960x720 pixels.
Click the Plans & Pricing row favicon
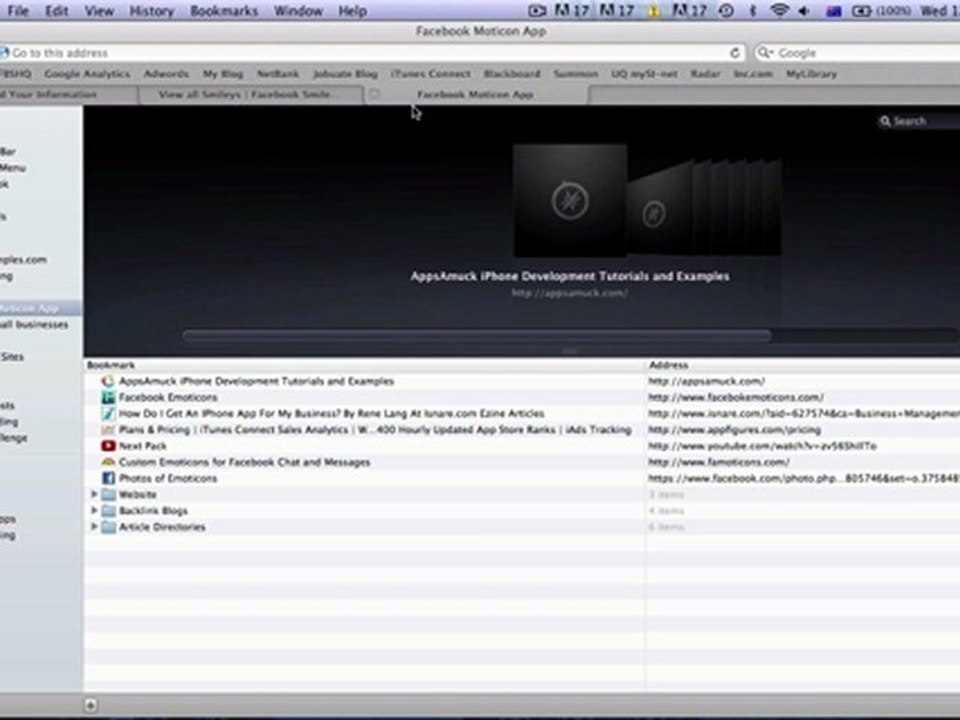(x=108, y=430)
